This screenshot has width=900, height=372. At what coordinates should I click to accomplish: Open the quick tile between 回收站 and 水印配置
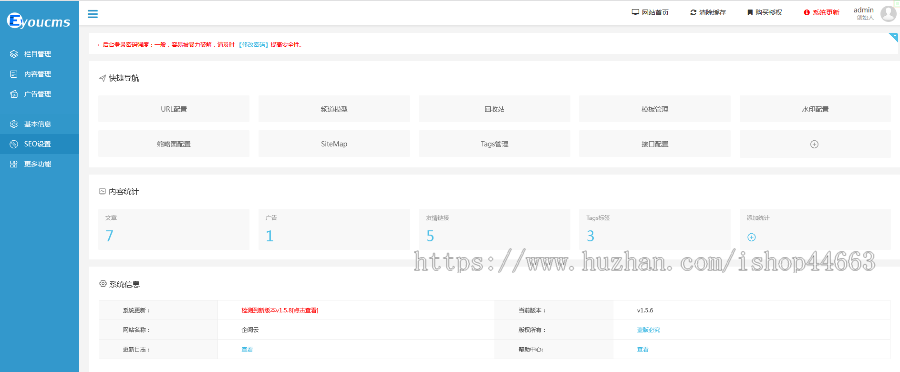tap(655, 108)
